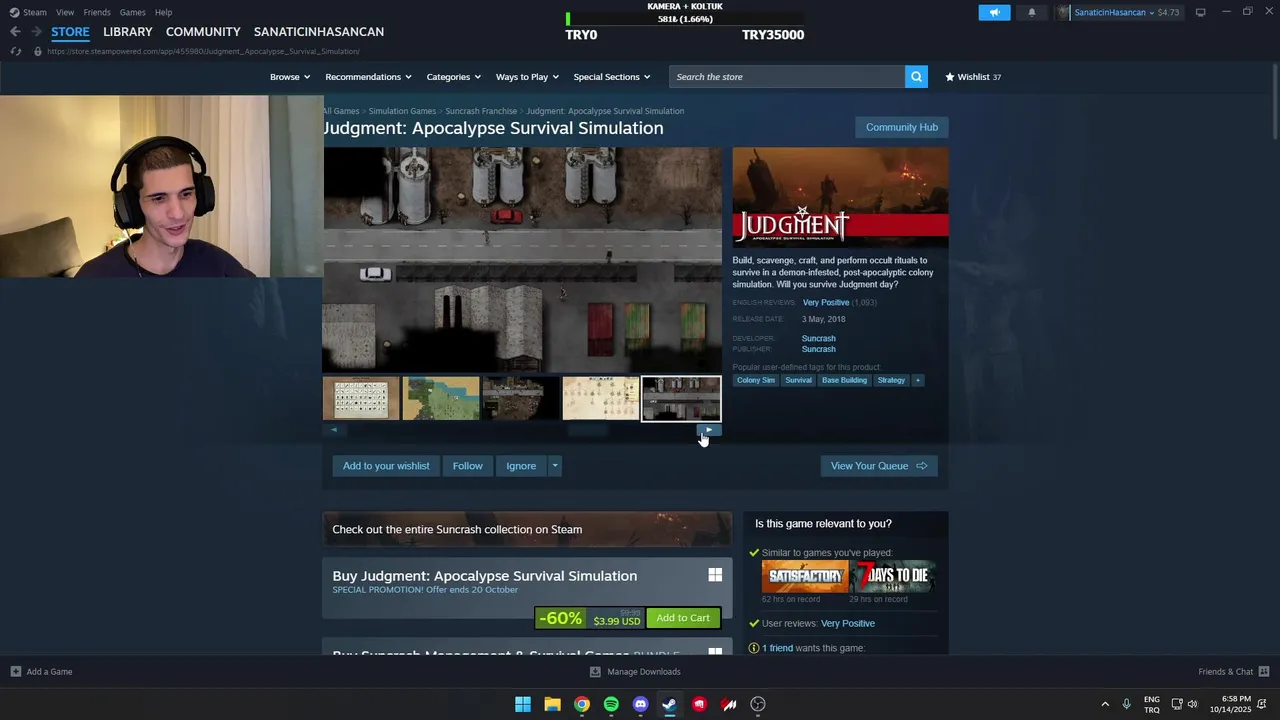Open the 1 friend wants this link
Screen dimensions: 1280x720
777,648
